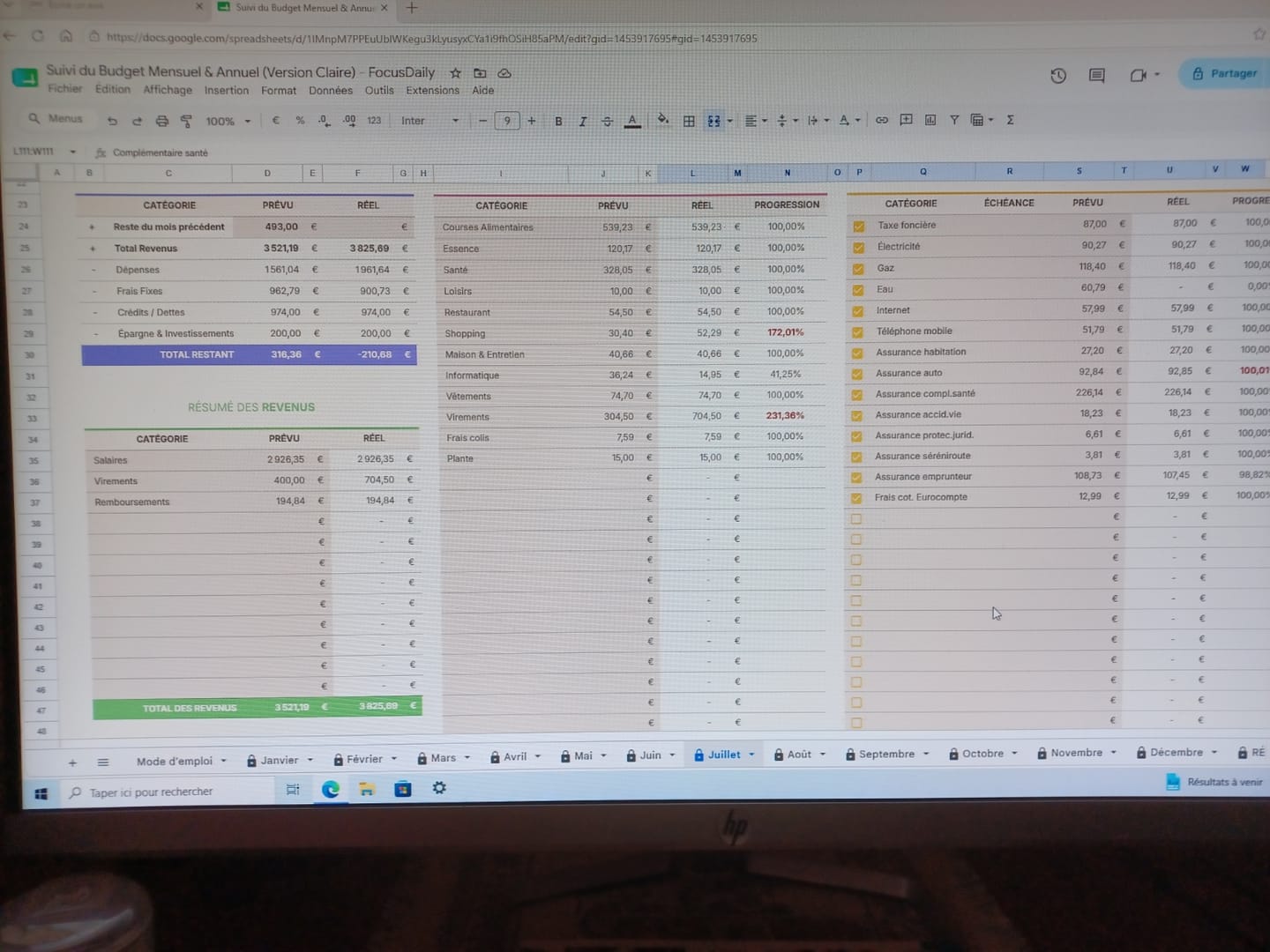Image resolution: width=1270 pixels, height=952 pixels.
Task: Open the comments panel icon
Action: tap(1096, 76)
